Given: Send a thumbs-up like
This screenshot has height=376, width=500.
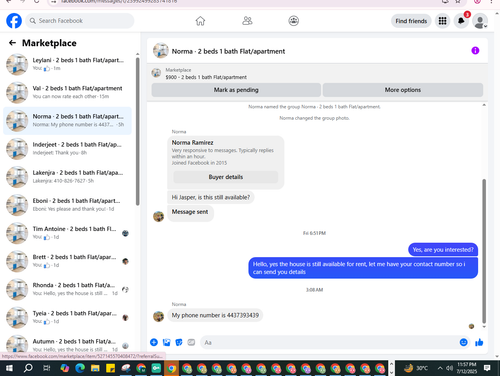Looking at the screenshot, I should (x=479, y=342).
